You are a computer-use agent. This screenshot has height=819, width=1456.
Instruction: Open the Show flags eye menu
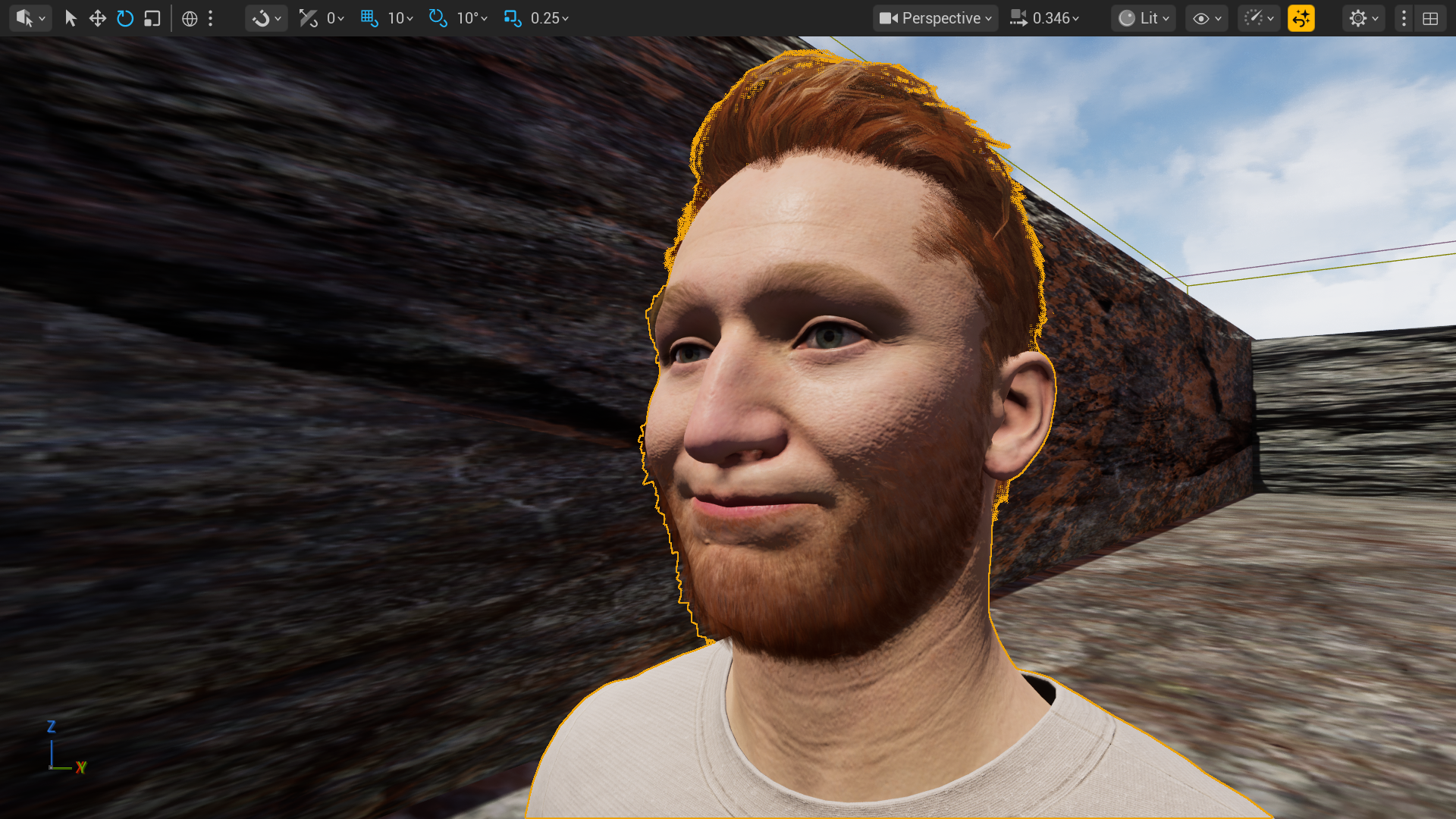1207,18
